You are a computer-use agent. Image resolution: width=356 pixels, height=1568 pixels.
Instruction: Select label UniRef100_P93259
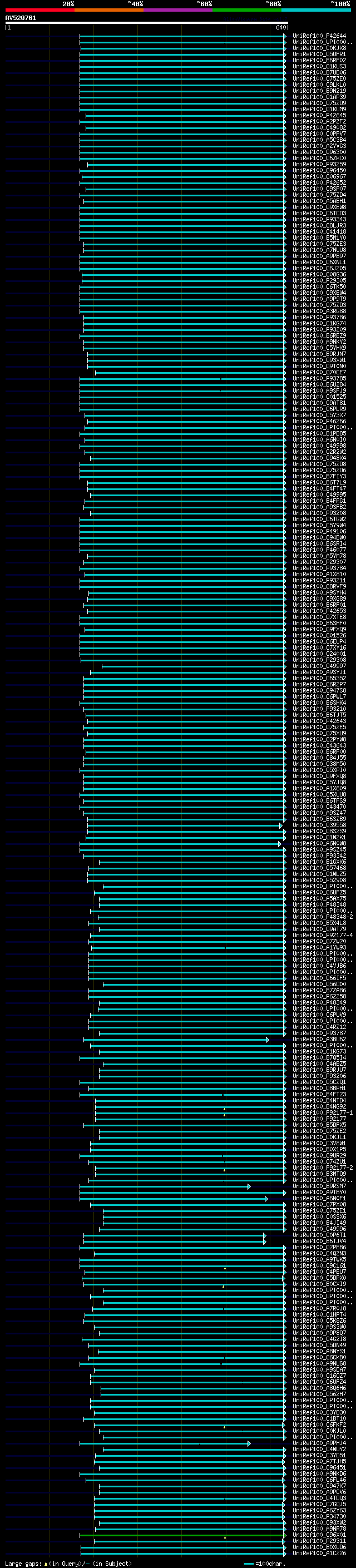pyautogui.click(x=319, y=164)
